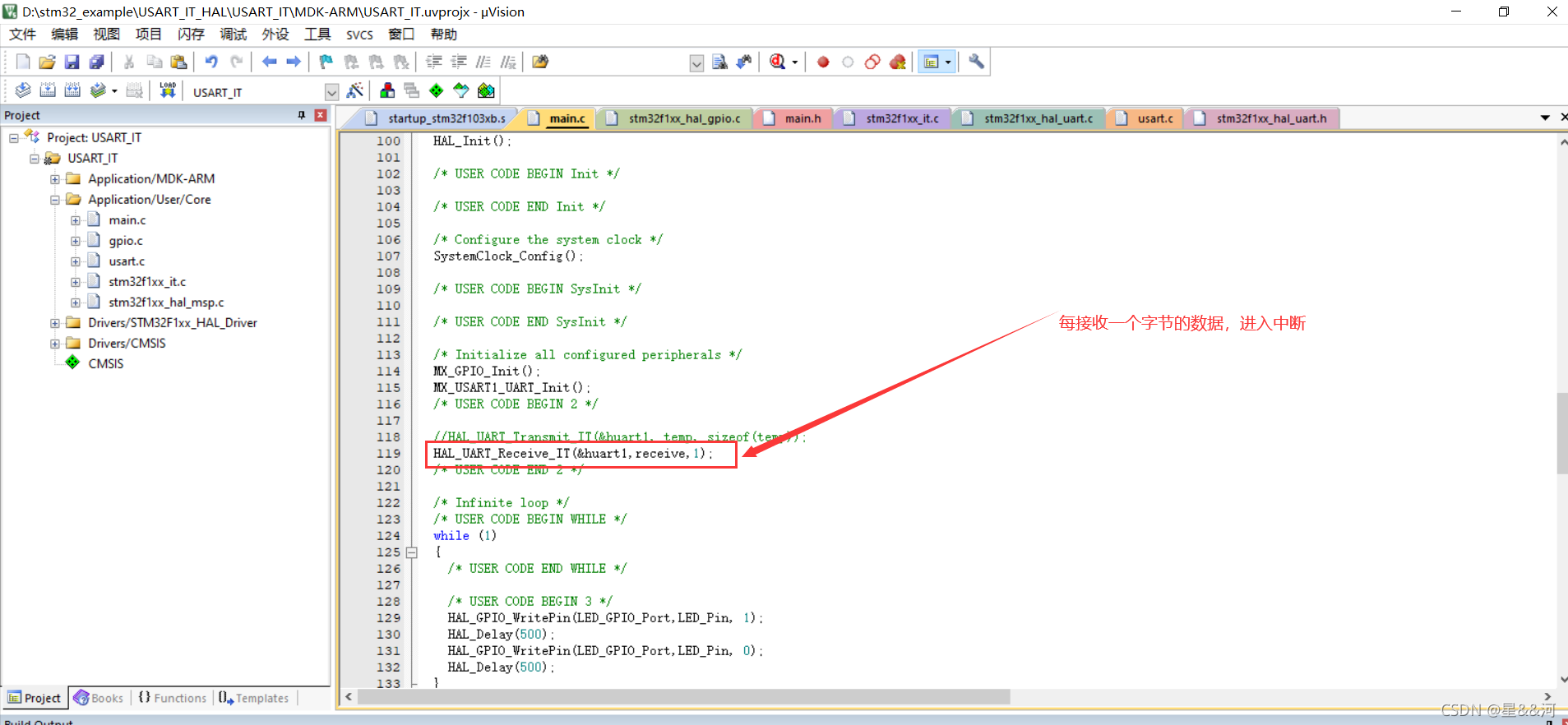Collapse the Project: USART_IT root node
The height and width of the screenshot is (725, 1568).
pos(14,138)
